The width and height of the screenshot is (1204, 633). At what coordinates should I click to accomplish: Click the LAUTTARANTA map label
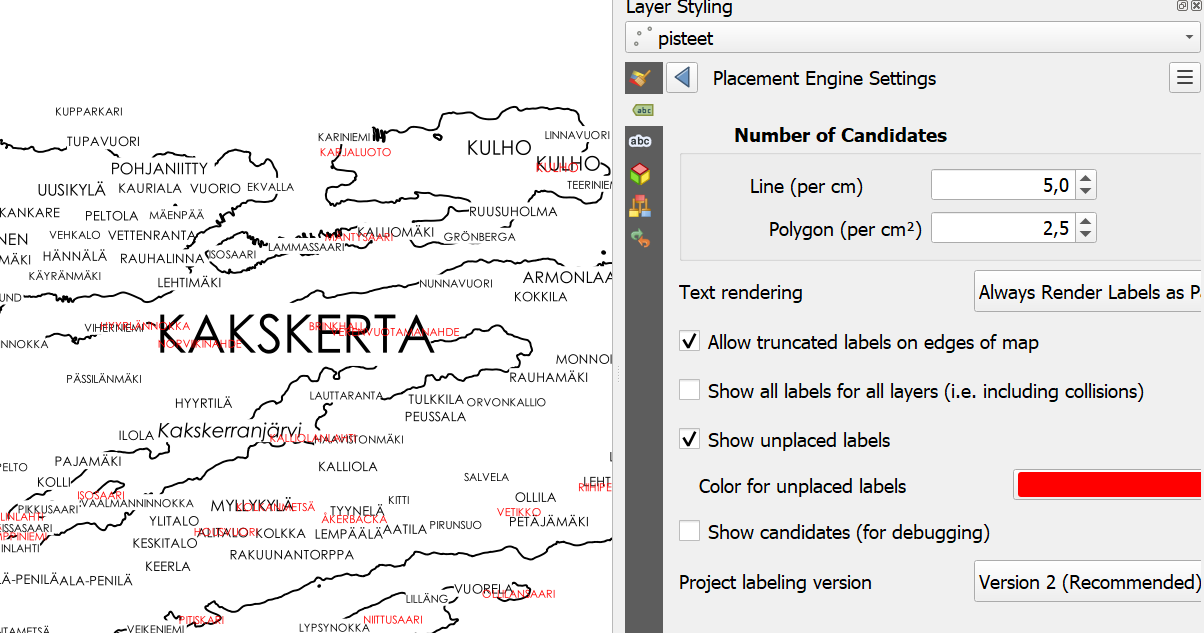(x=346, y=396)
